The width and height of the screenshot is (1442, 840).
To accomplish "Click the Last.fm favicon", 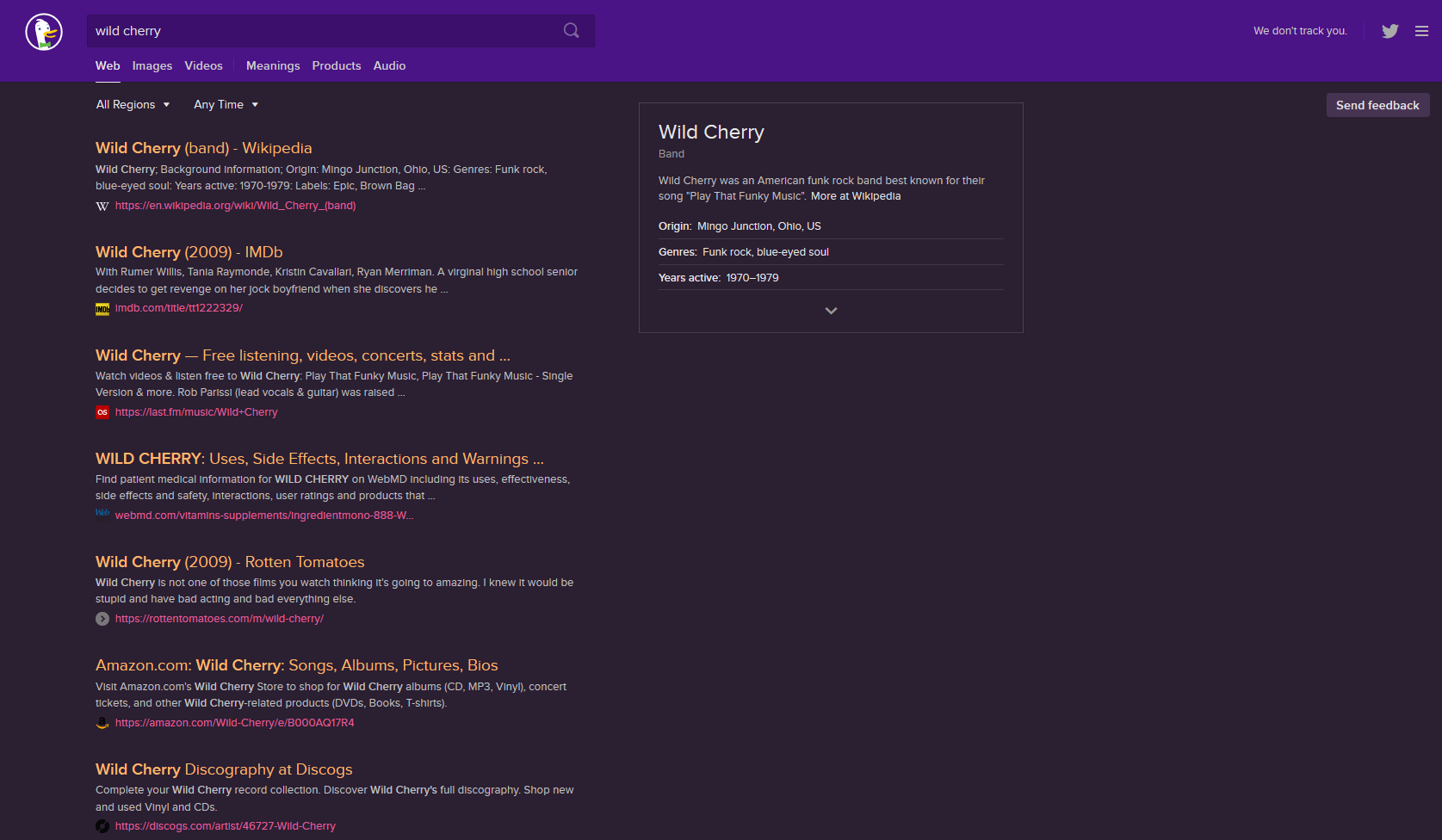I will coord(102,412).
